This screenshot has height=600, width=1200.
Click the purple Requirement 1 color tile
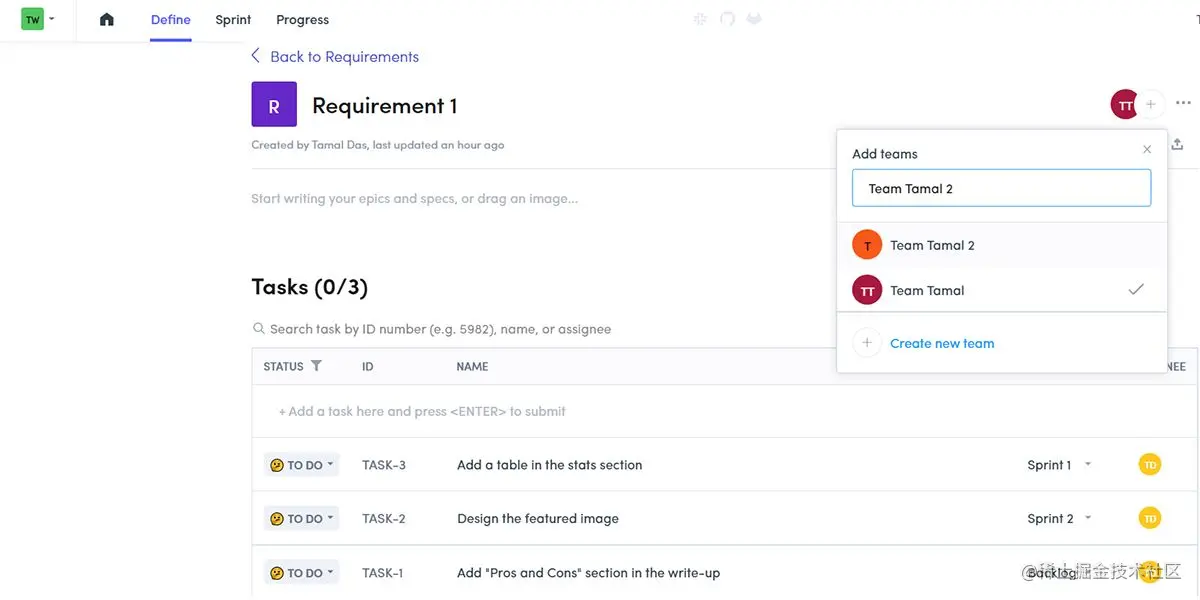click(x=274, y=105)
